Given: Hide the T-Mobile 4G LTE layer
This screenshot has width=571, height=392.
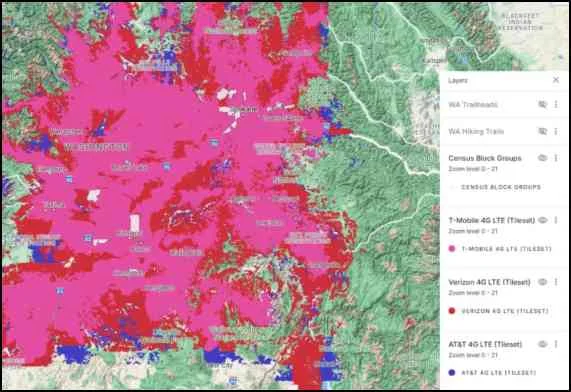Looking at the screenshot, I should click(543, 220).
